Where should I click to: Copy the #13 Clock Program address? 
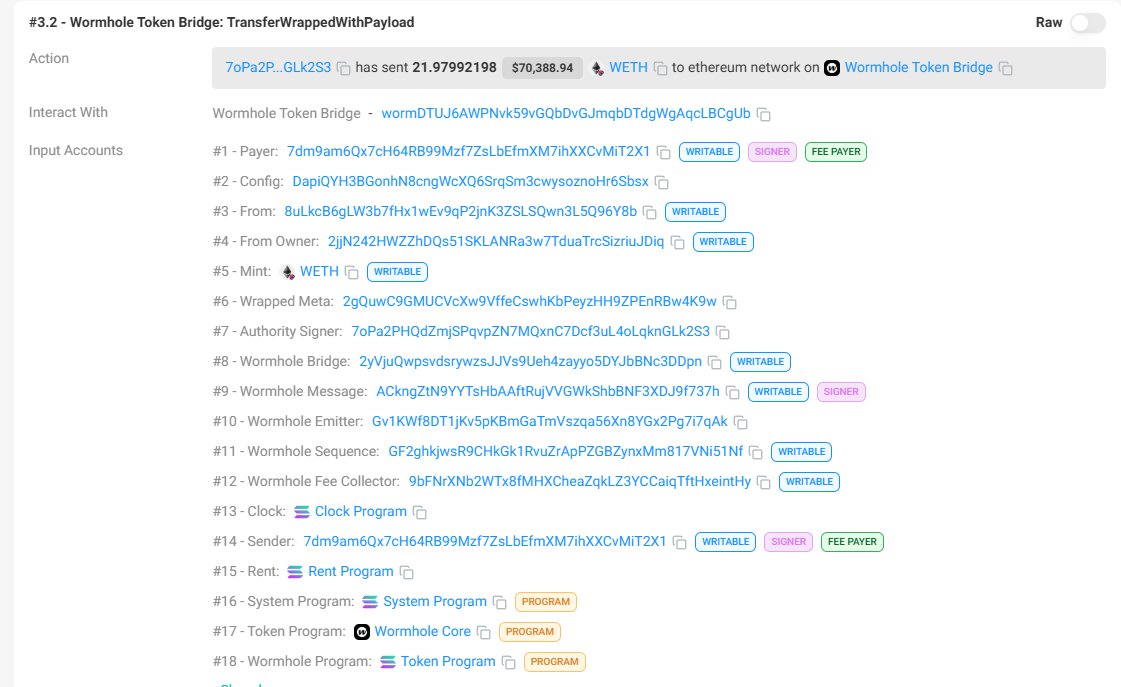pos(420,513)
